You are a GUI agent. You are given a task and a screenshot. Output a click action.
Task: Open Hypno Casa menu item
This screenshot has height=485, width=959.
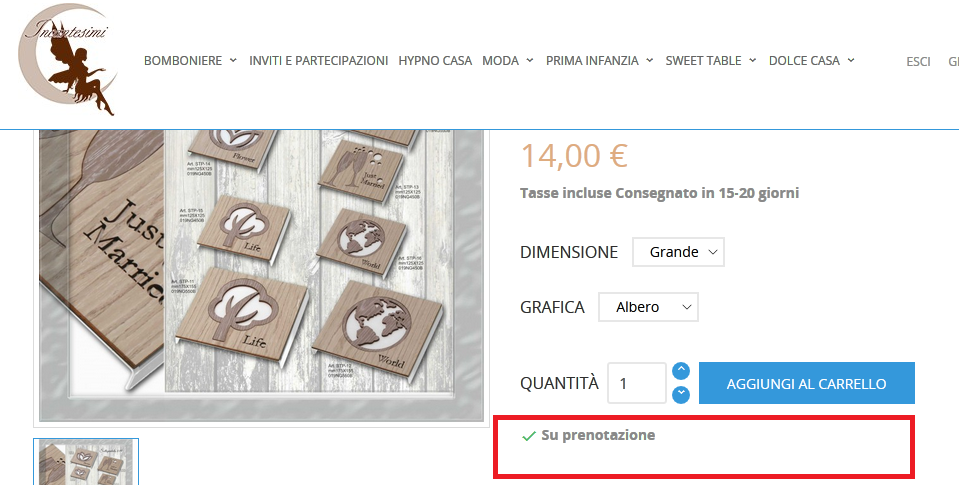click(435, 61)
